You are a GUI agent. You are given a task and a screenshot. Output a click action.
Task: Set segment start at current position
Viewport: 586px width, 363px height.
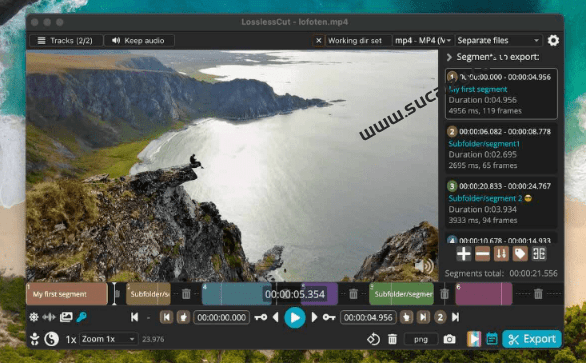183,317
